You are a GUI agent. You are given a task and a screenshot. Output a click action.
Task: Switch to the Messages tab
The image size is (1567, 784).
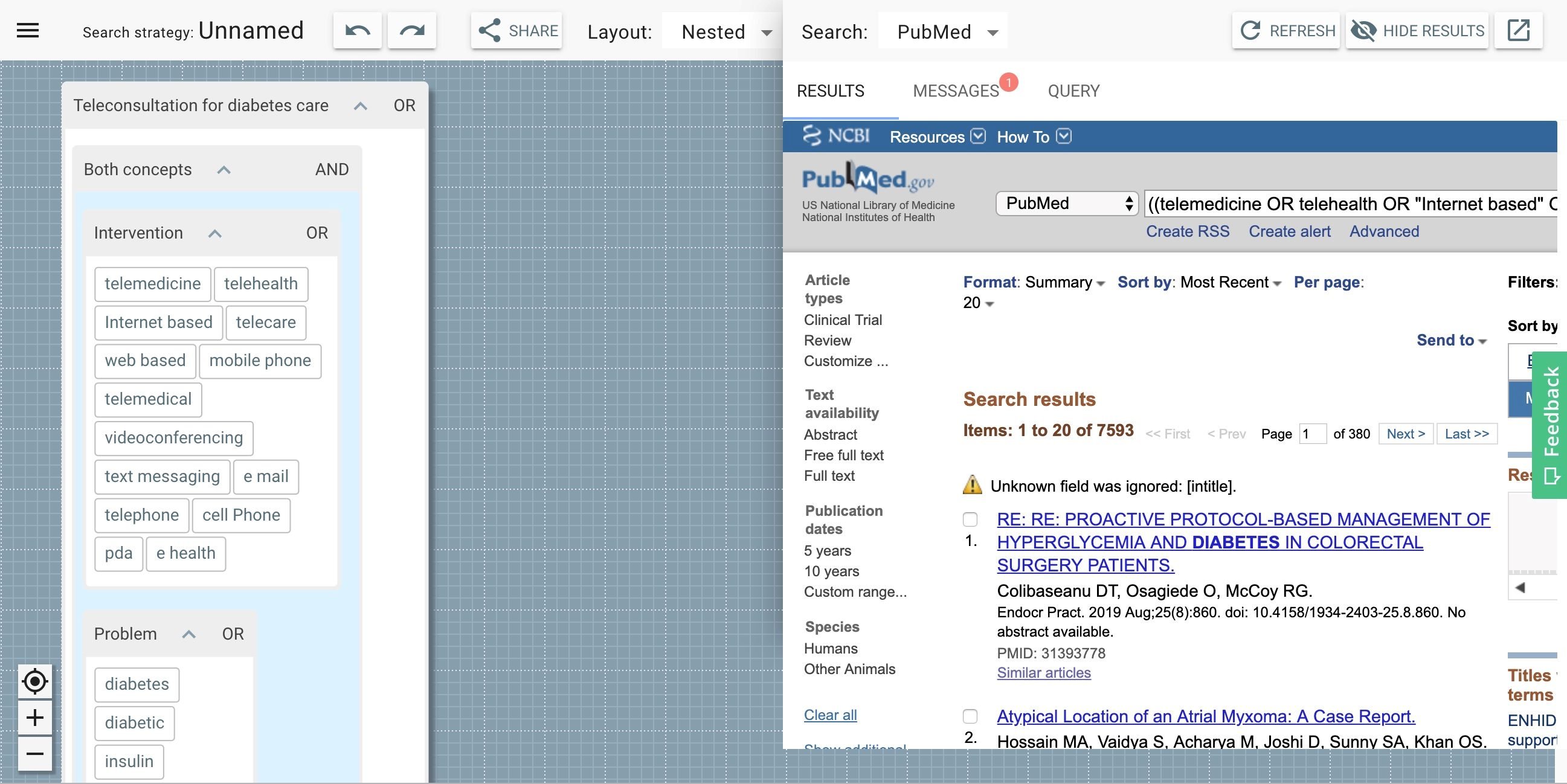pyautogui.click(x=956, y=91)
